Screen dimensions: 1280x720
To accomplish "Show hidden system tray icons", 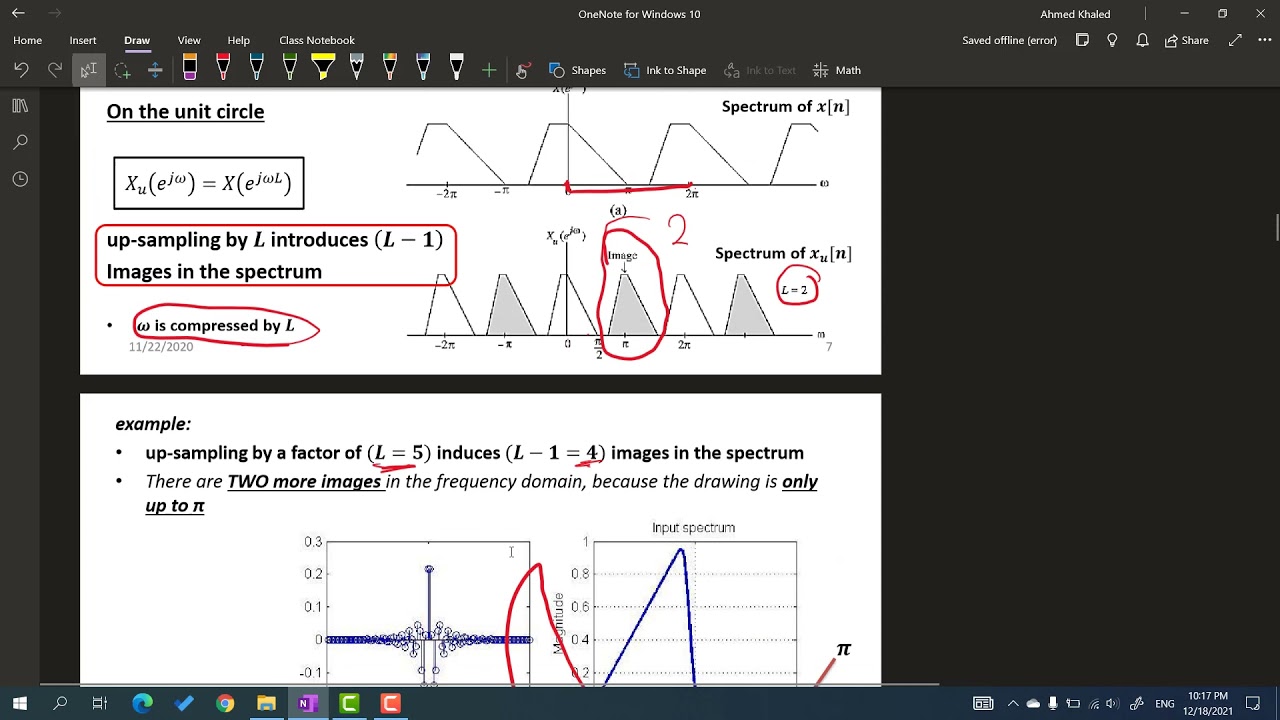I will point(1012,704).
